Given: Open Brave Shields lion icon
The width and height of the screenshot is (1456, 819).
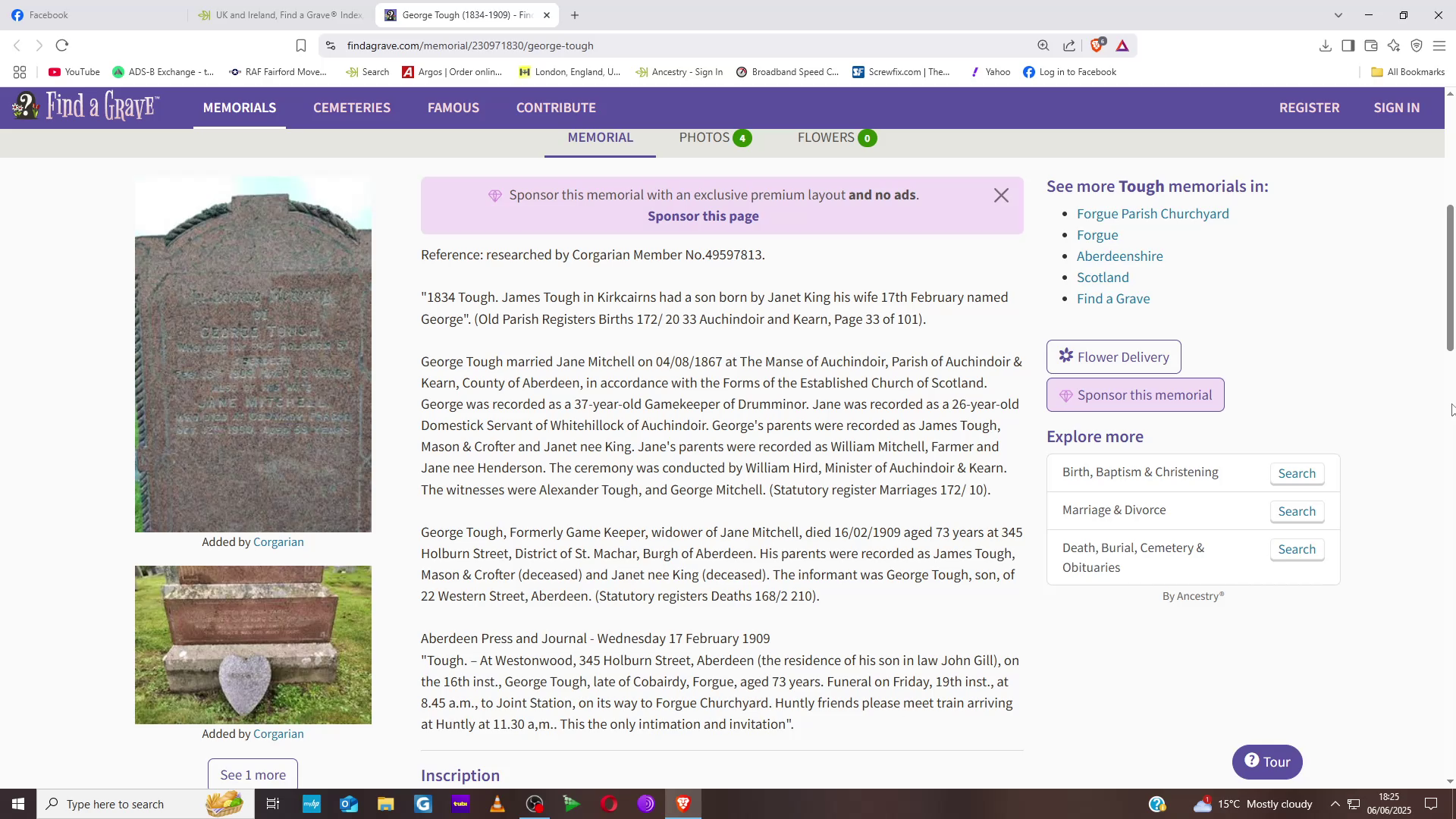Looking at the screenshot, I should pos(1097,45).
